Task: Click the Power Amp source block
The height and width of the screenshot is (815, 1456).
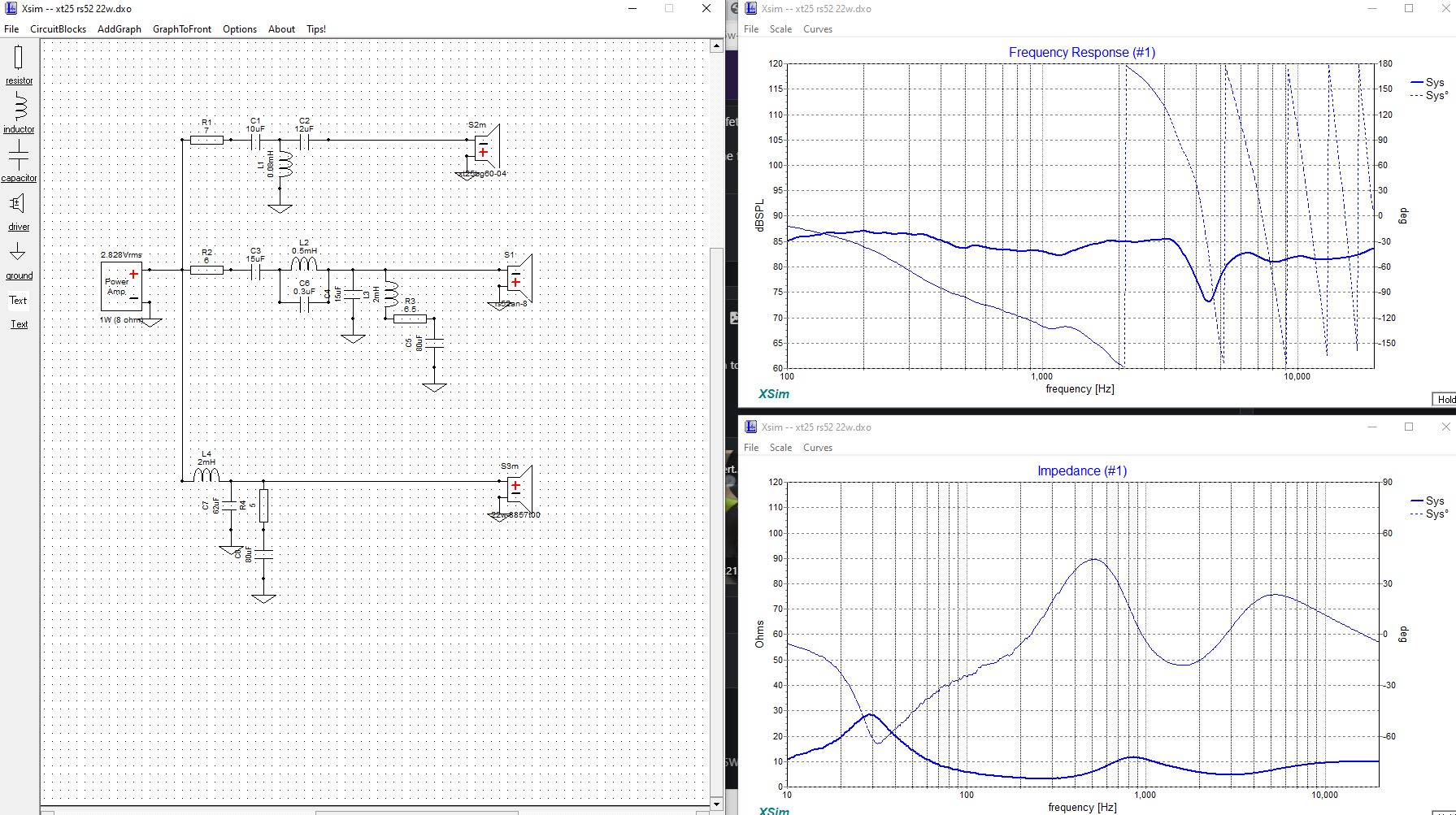Action: 121,286
